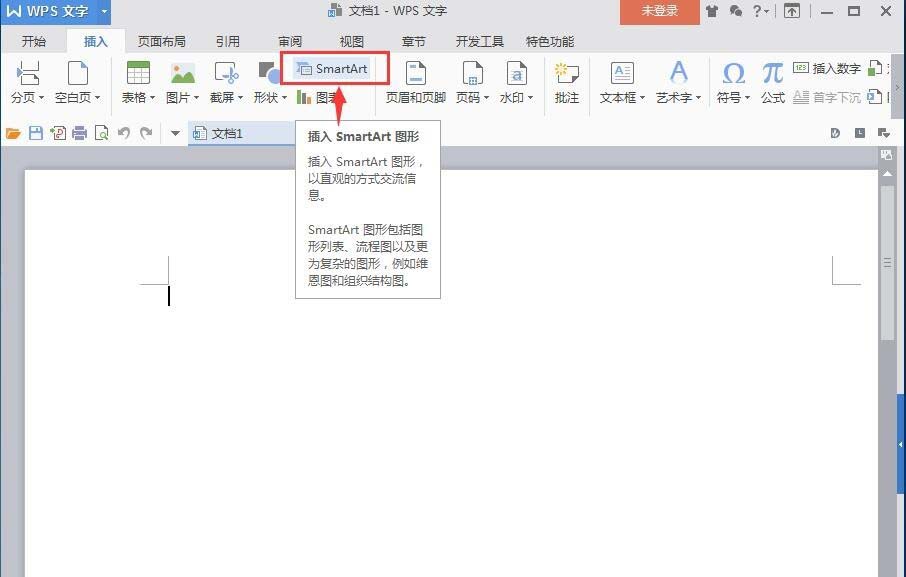Open the help question mark menu
The image size is (906, 577).
[x=761, y=11]
